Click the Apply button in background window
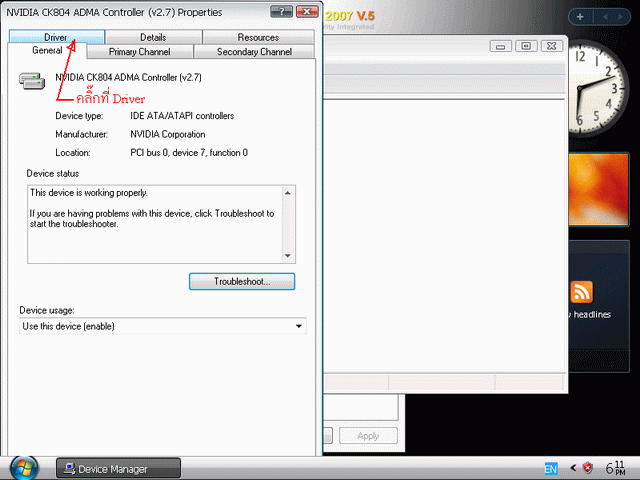Screen dimensions: 640x480 (x=368, y=436)
